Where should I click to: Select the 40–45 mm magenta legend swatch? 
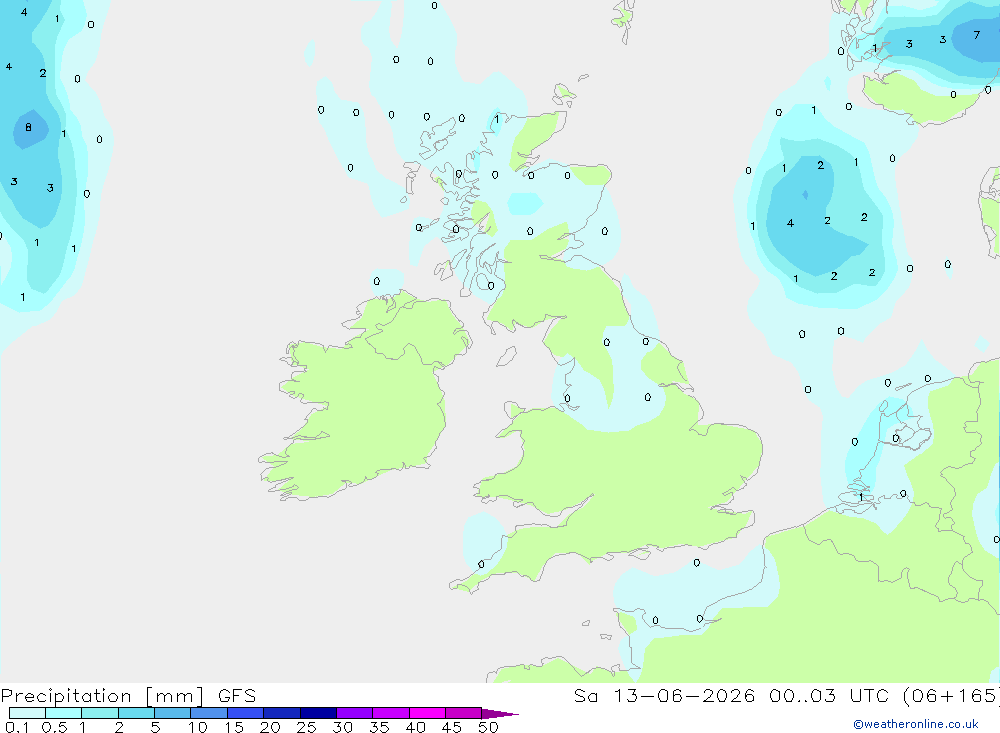pos(427,713)
